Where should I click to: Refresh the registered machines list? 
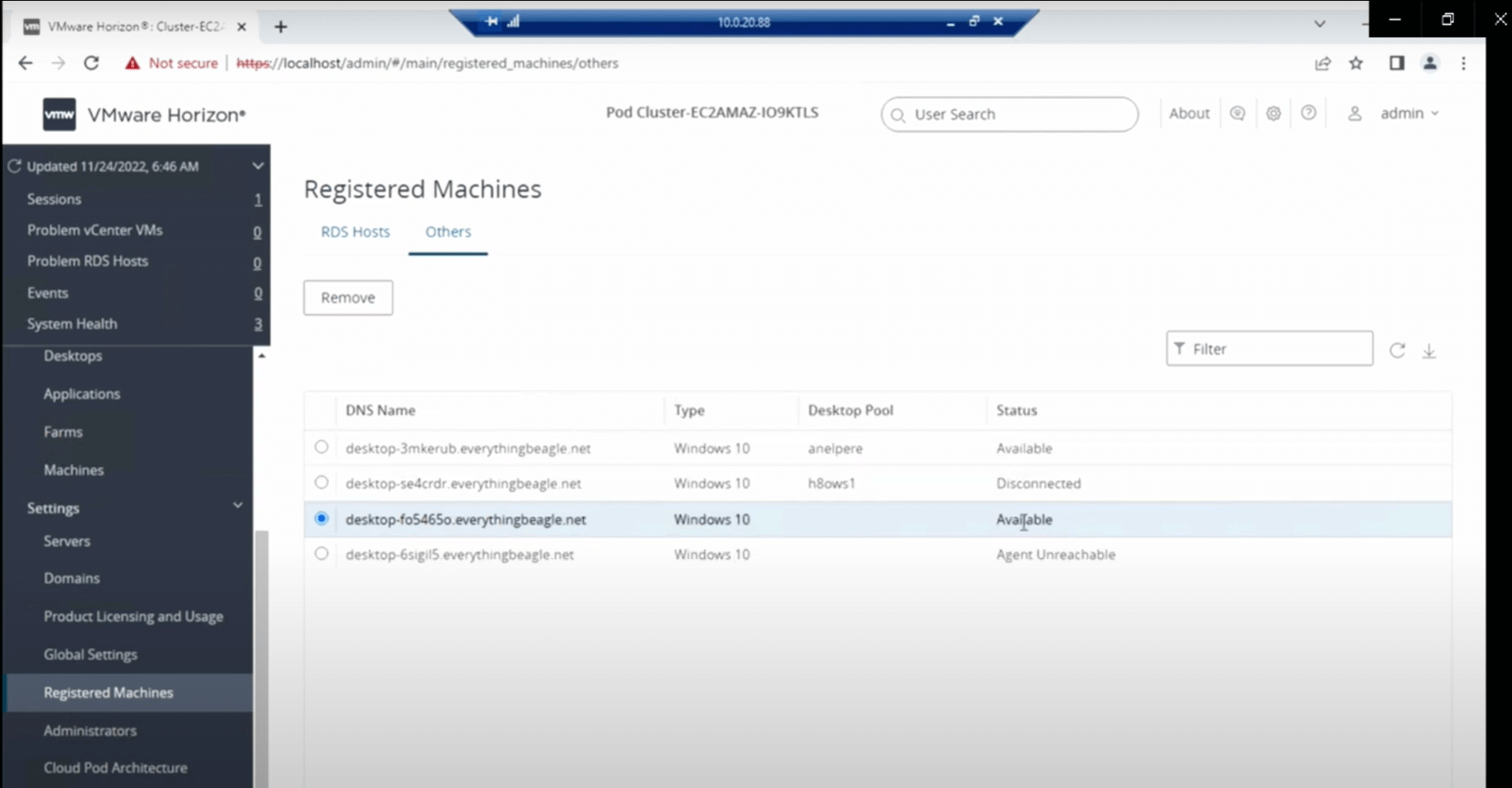coord(1397,350)
